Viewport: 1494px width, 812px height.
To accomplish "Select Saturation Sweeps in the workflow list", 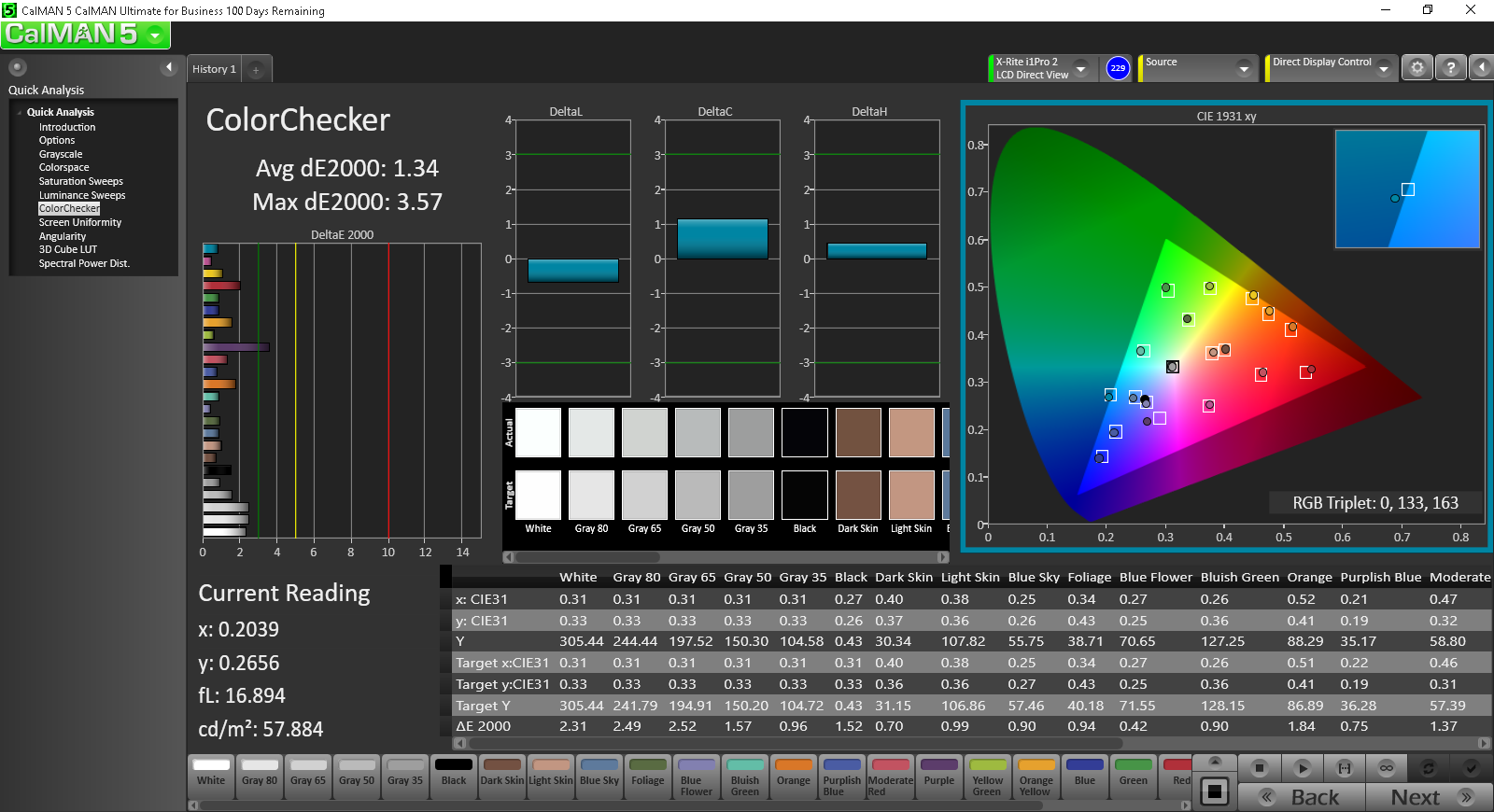I will pyautogui.click(x=80, y=181).
